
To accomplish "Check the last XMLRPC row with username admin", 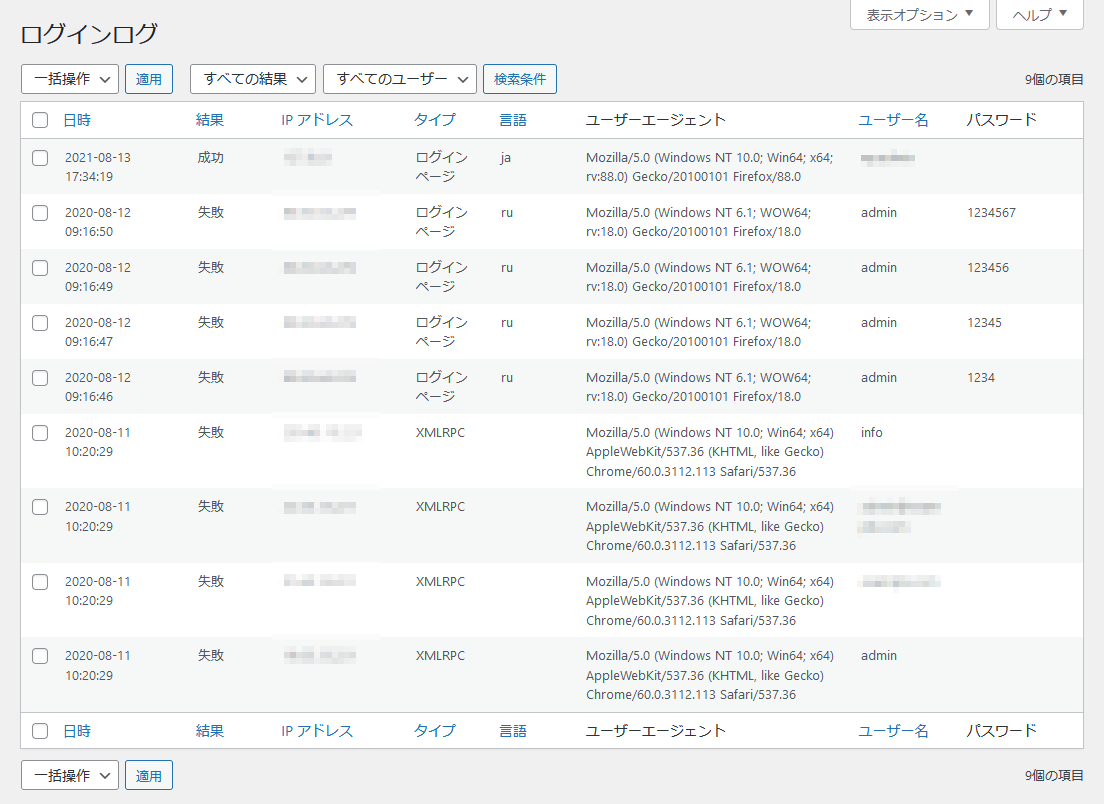I will [40, 655].
